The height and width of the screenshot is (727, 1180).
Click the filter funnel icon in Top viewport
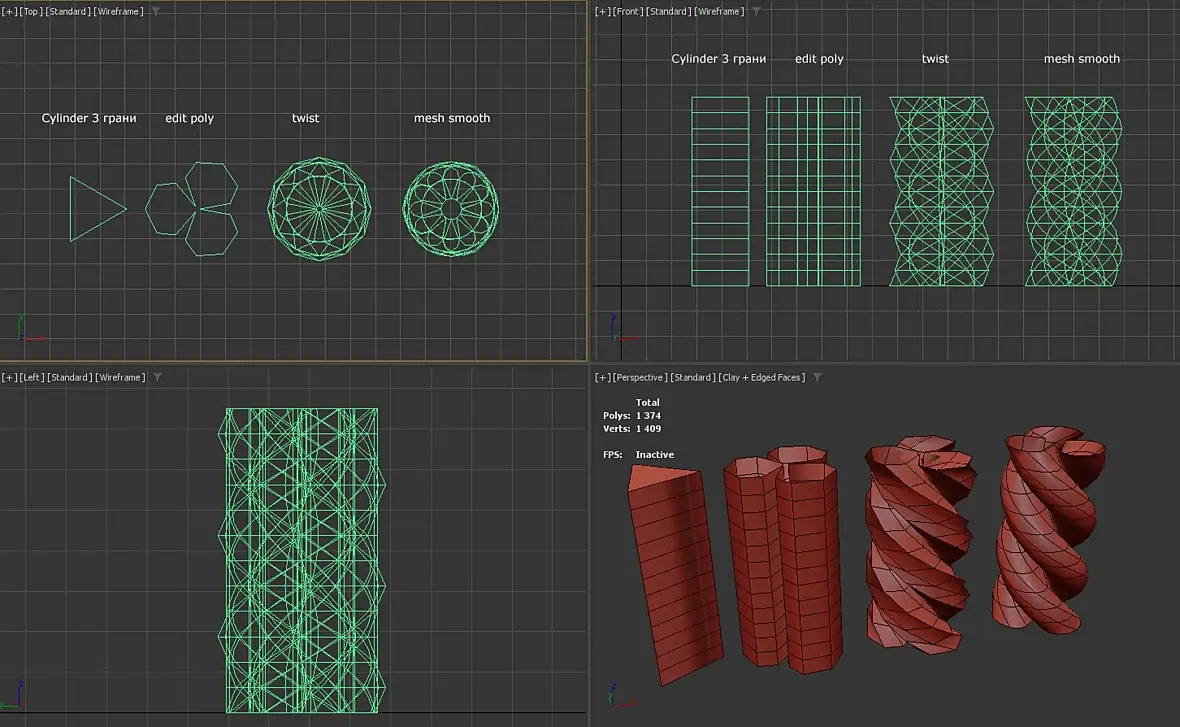coord(156,11)
